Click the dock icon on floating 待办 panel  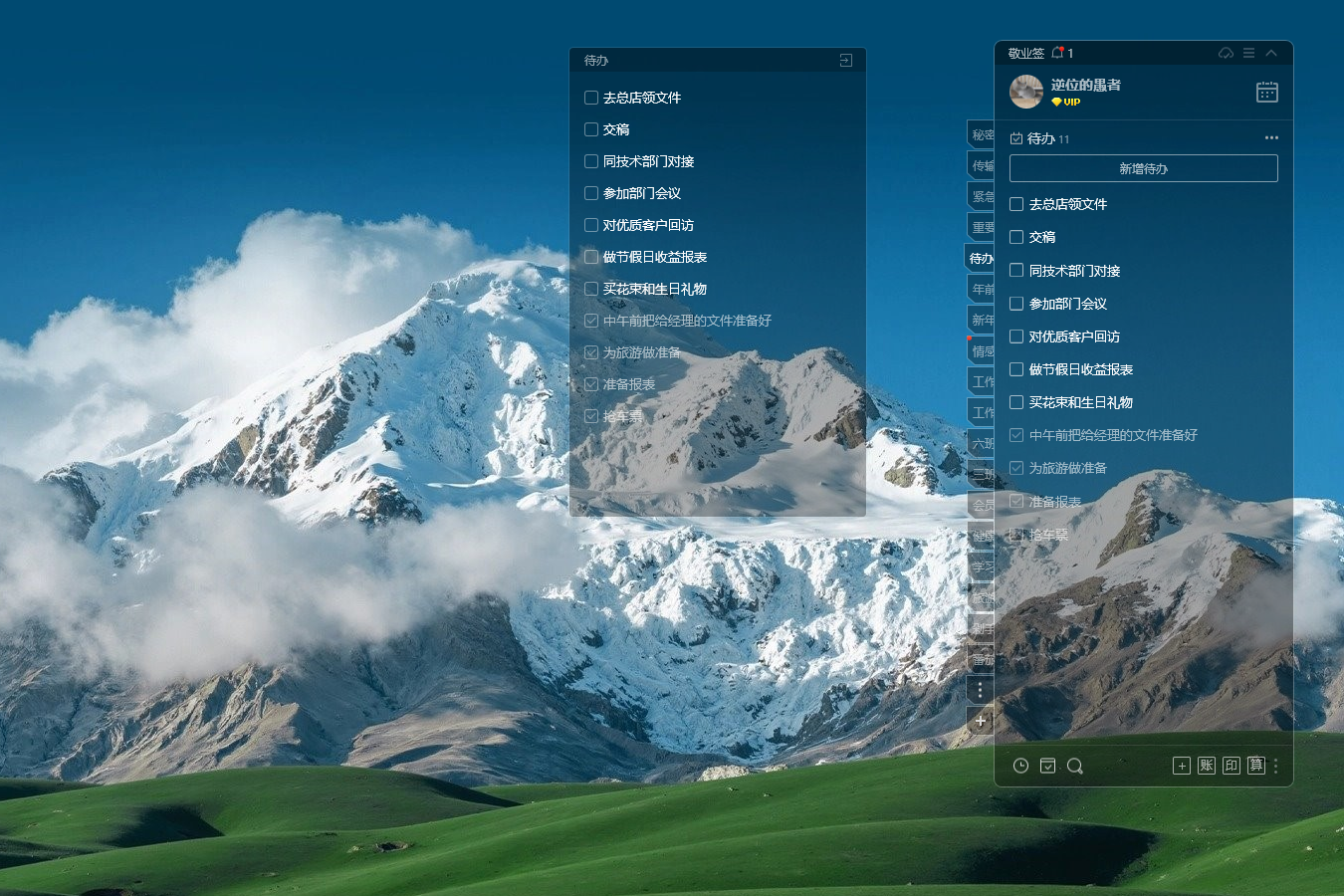(845, 61)
